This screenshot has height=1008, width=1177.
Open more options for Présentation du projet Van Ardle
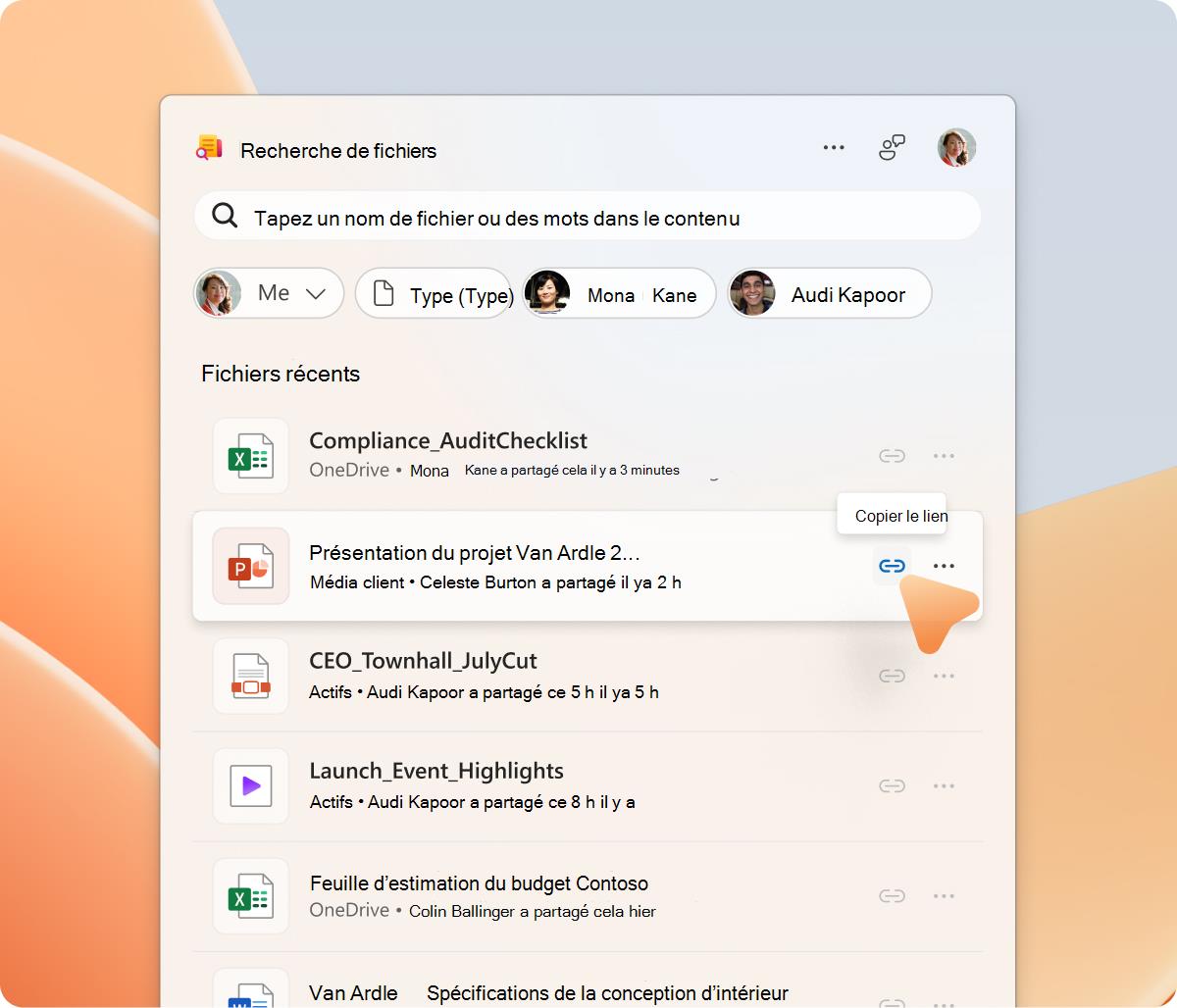pyautogui.click(x=944, y=566)
